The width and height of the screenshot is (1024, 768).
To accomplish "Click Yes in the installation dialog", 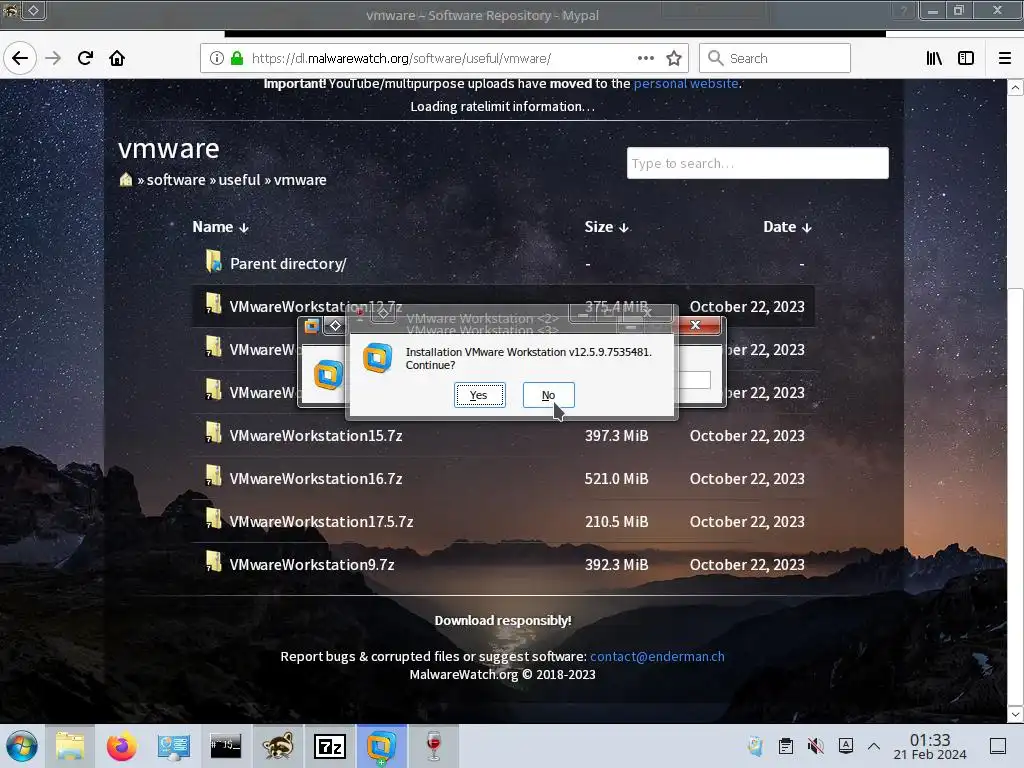I will pos(479,395).
